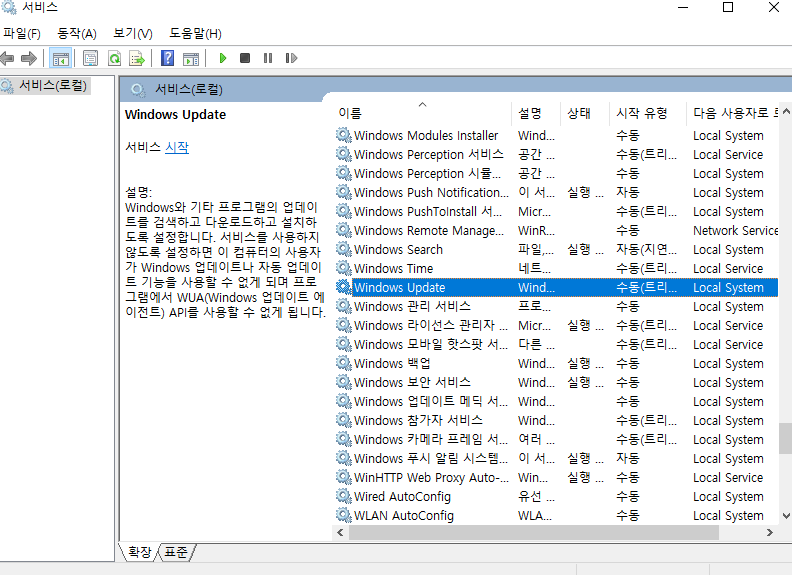Click the green Start Service play icon
The width and height of the screenshot is (792, 575).
[223, 59]
